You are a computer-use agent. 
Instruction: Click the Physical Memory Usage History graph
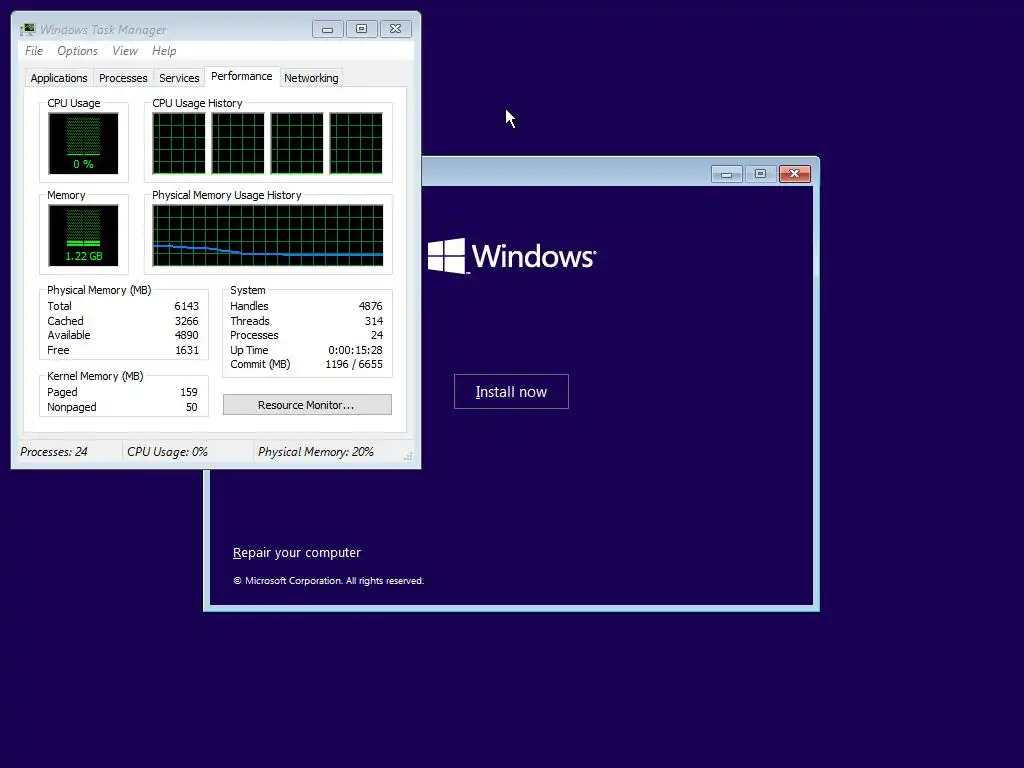click(268, 236)
